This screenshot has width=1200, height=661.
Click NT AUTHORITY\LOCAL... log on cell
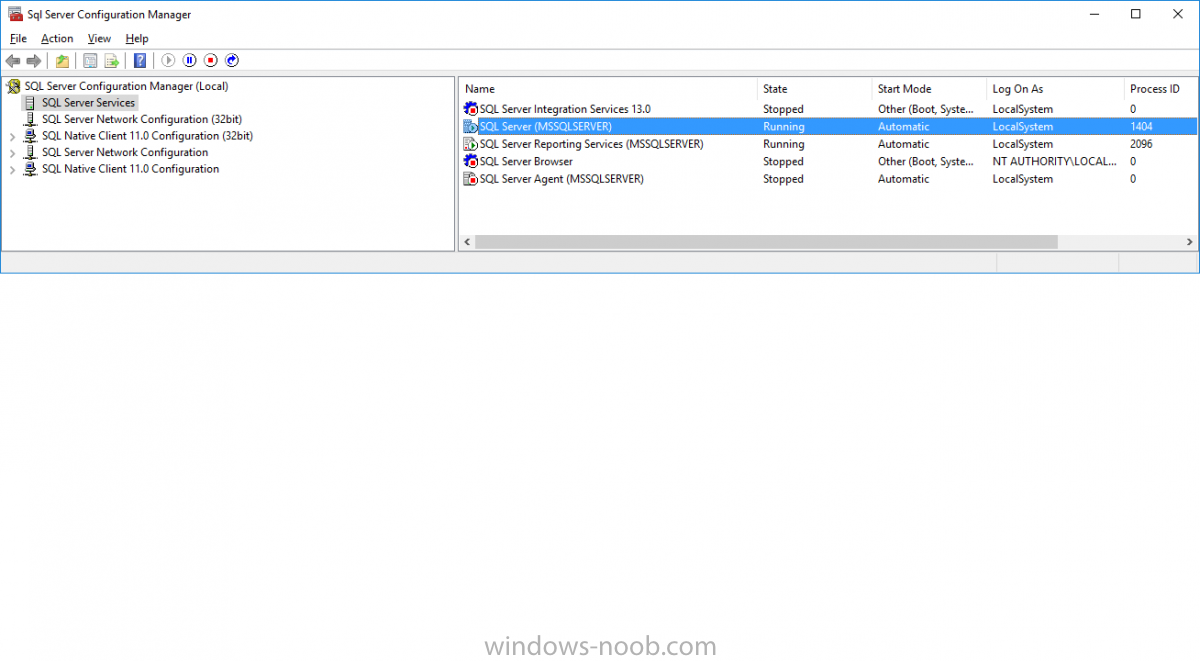tap(1054, 162)
